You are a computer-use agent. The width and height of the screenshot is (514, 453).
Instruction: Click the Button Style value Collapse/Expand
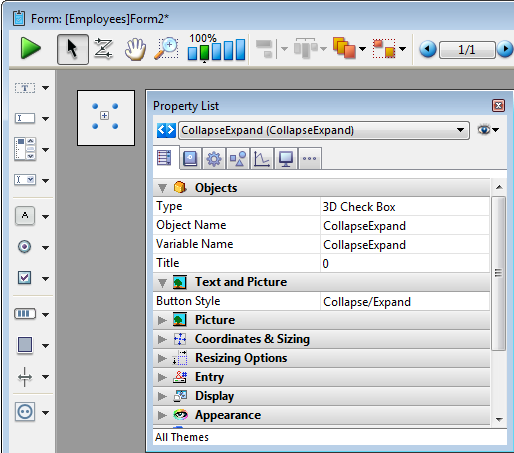(x=367, y=302)
